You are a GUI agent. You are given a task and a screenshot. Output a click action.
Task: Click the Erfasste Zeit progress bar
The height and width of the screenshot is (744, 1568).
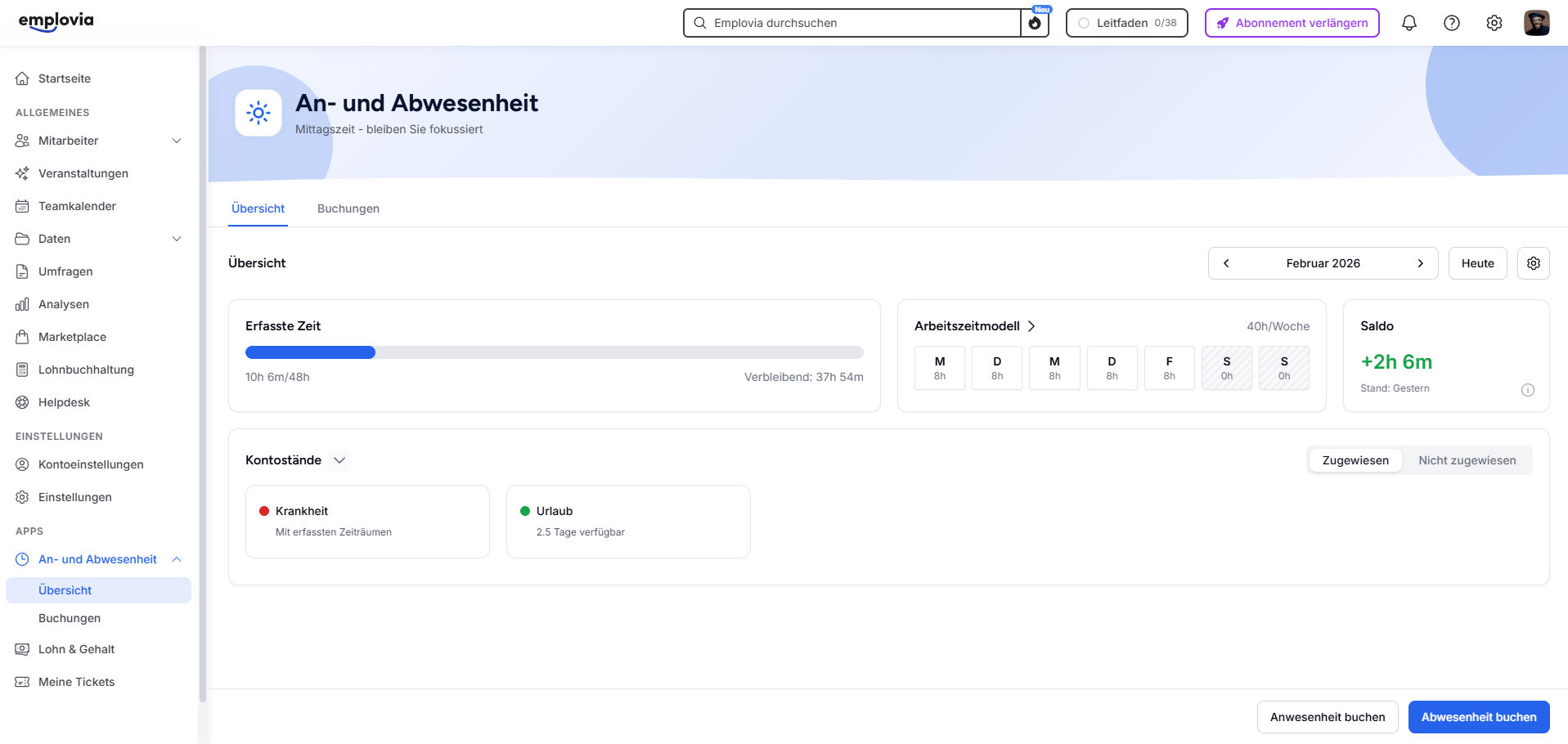coord(555,352)
